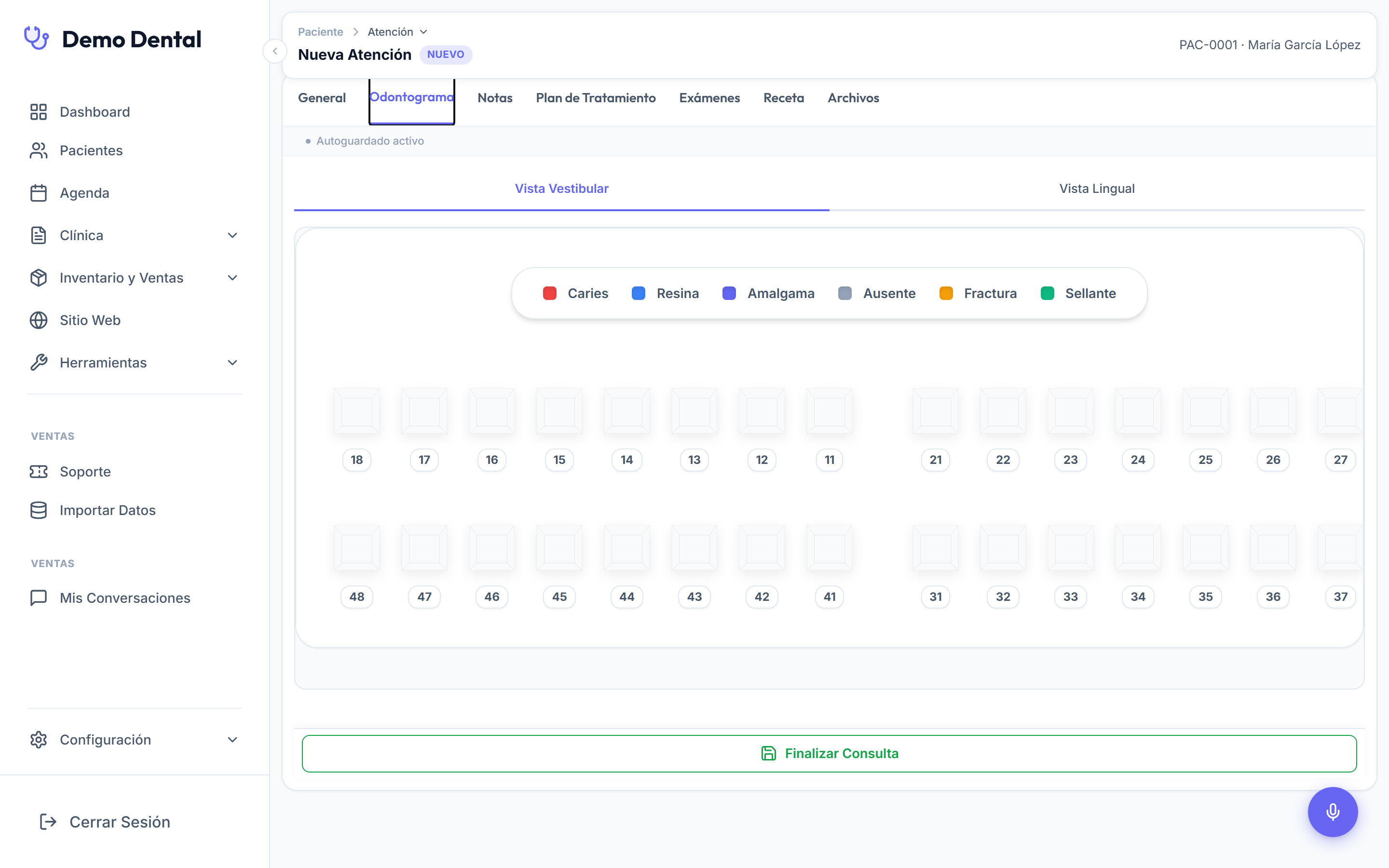Click the Sitio Web globe icon
The width and height of the screenshot is (1389, 868).
(x=39, y=320)
